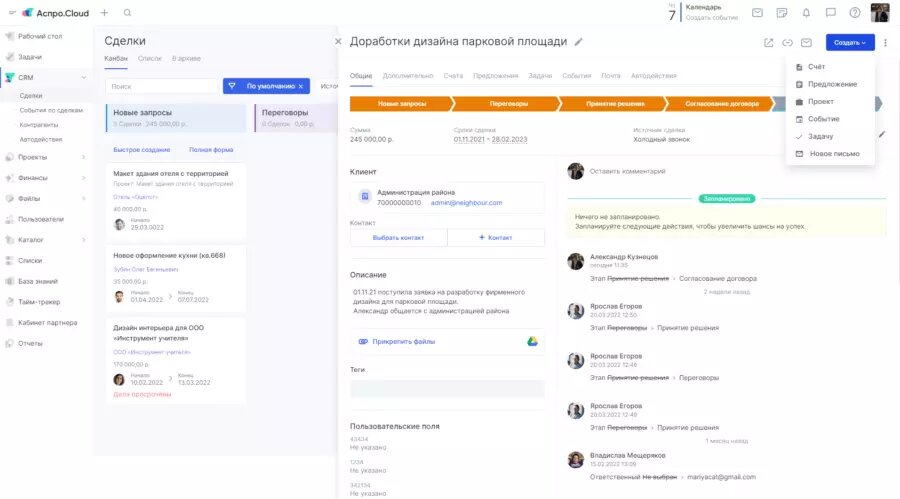Open the notifications bell
The height and width of the screenshot is (499, 900).
pyautogui.click(x=806, y=13)
